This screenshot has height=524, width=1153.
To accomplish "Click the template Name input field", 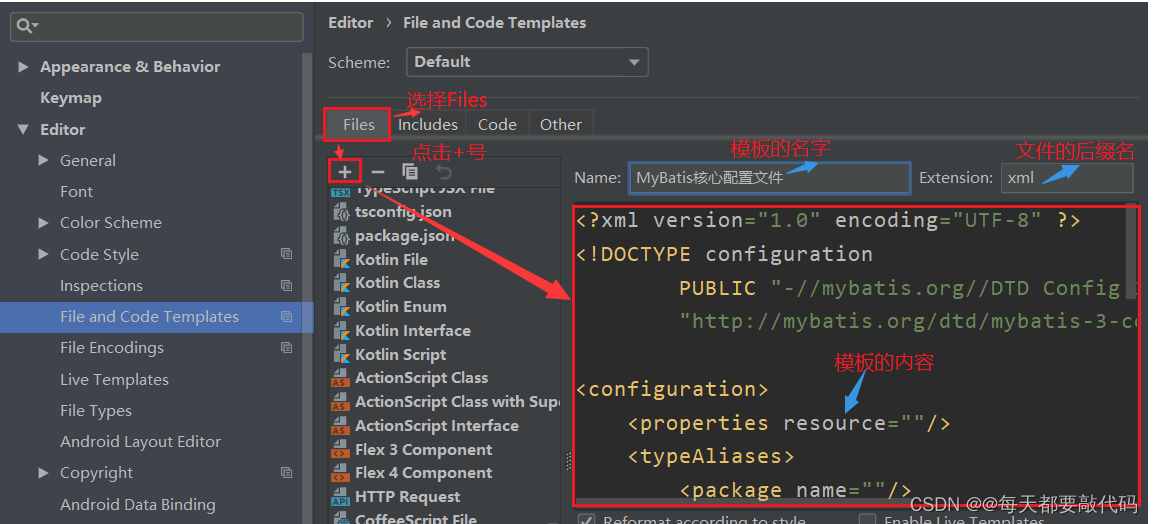I will (769, 178).
